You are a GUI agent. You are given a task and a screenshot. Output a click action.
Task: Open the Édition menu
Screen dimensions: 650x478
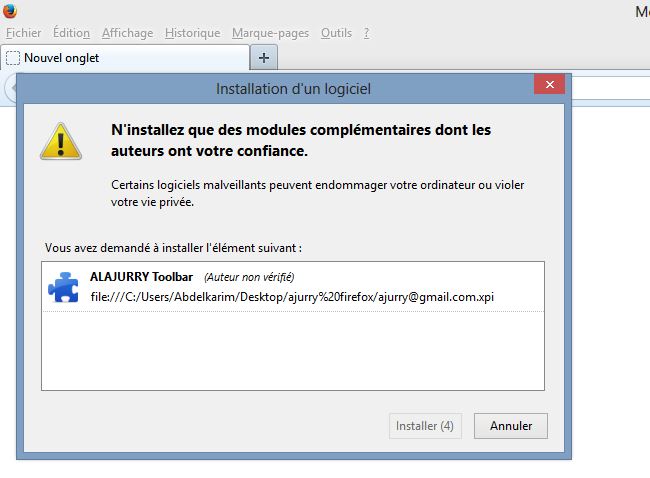pyautogui.click(x=71, y=33)
